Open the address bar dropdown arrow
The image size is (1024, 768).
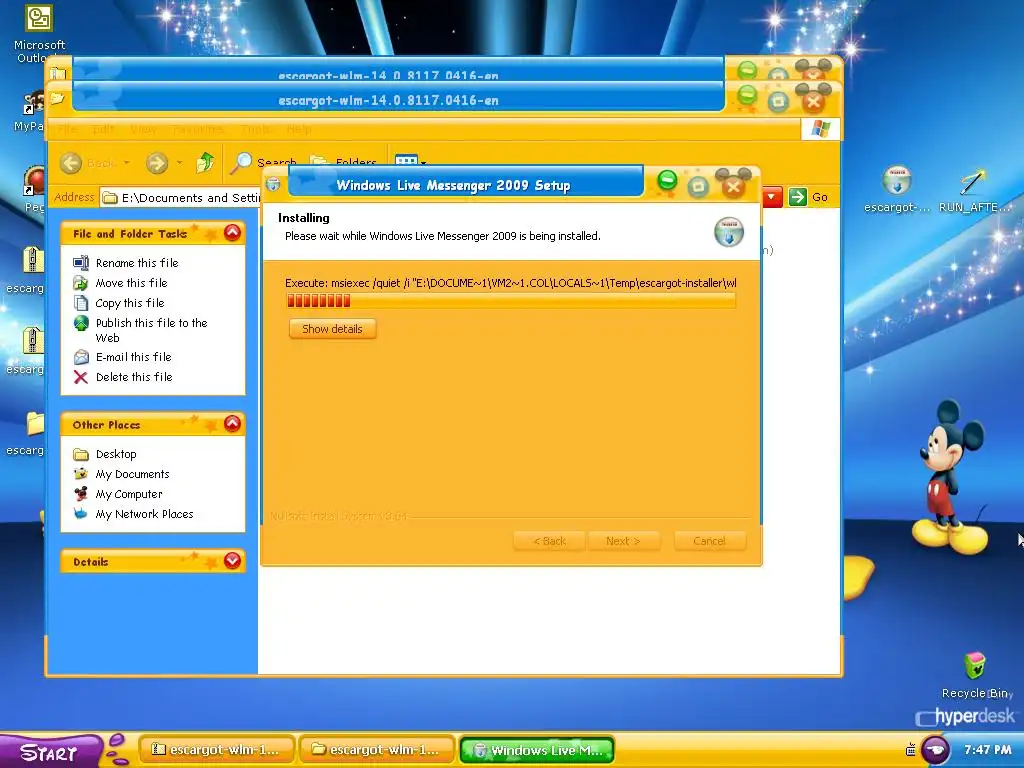point(772,197)
